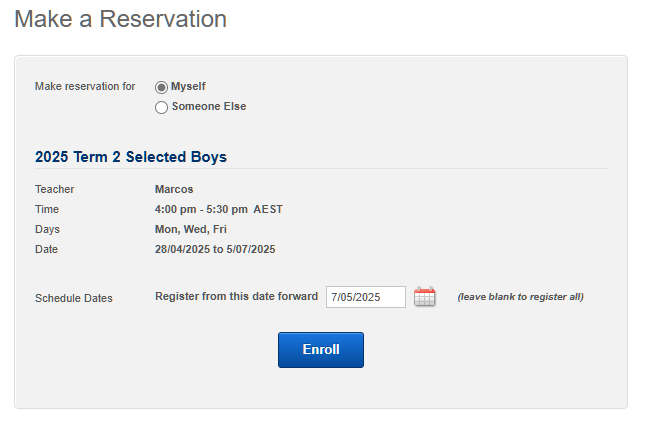This screenshot has height=421, width=646.
Task: Select the Myself radio button
Action: click(x=161, y=87)
